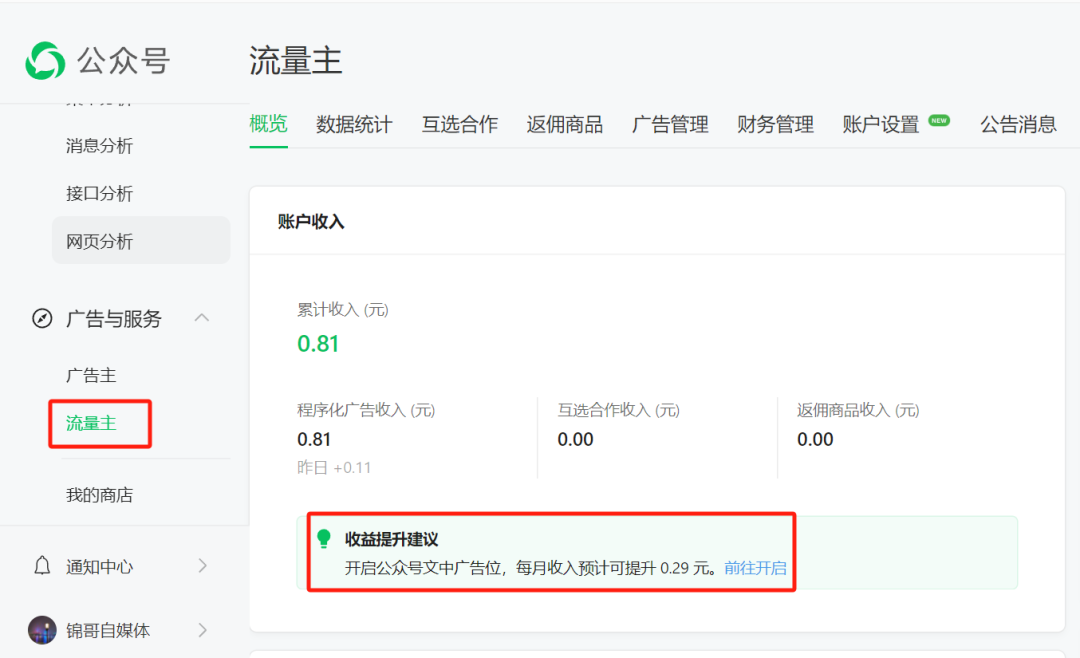Expand the 锦哥自媒体 account menu
The height and width of the screenshot is (658, 1080).
pyautogui.click(x=202, y=630)
